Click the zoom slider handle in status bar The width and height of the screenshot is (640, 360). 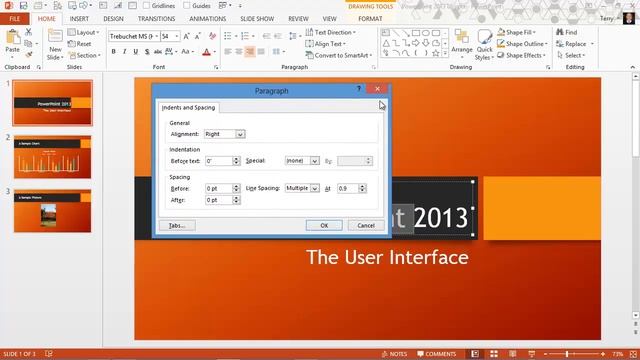tap(567, 354)
